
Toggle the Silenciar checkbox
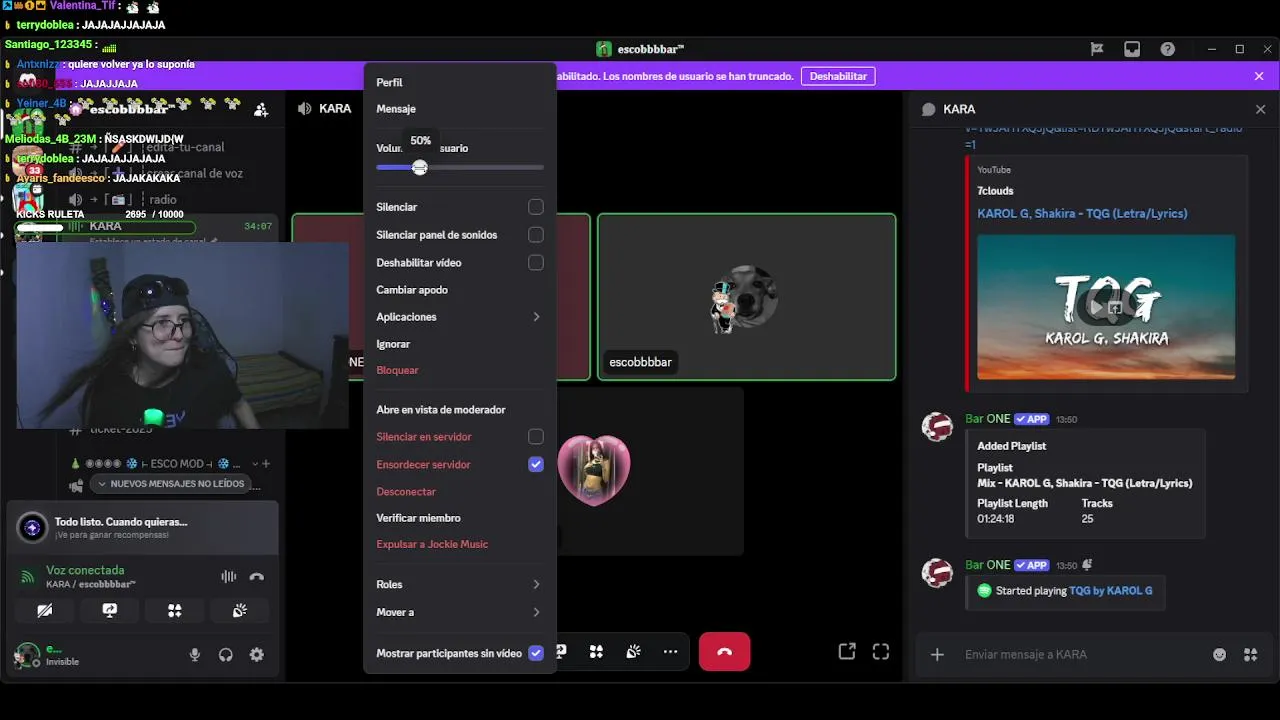click(536, 207)
